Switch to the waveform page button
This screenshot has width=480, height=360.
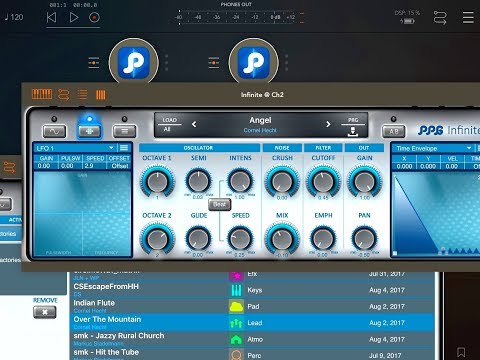pyautogui.click(x=54, y=131)
